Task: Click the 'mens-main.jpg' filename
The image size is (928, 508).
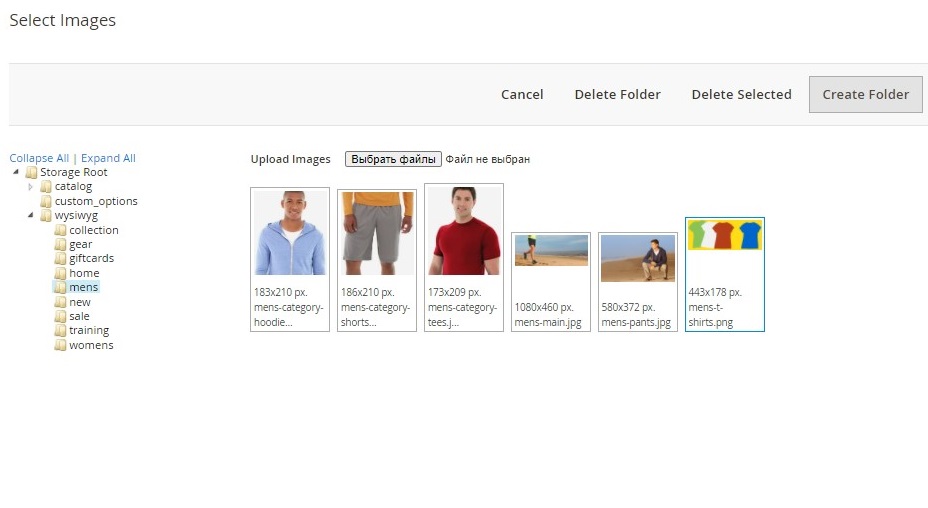Action: (x=548, y=323)
